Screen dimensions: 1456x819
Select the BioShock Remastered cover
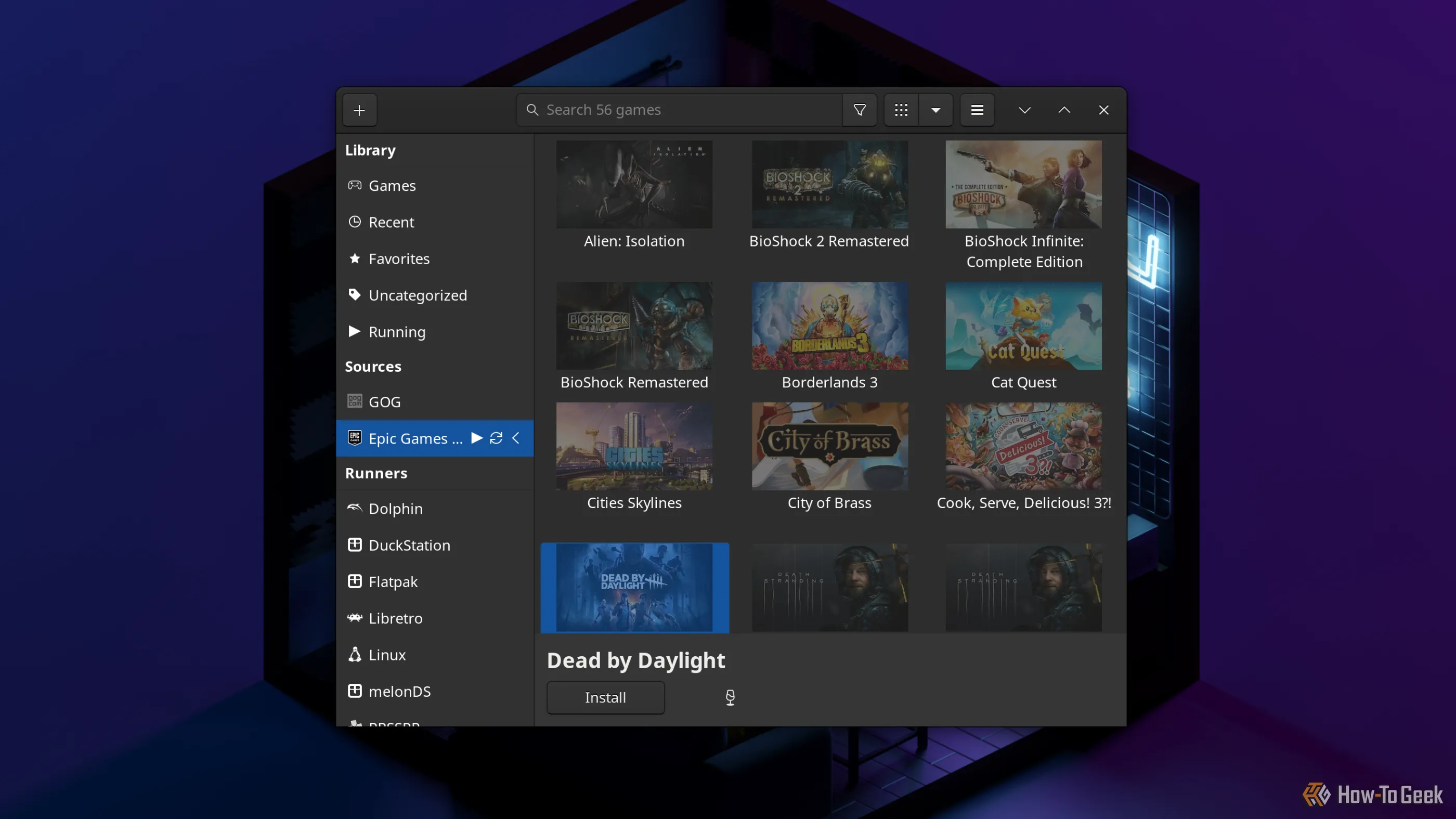(x=634, y=326)
